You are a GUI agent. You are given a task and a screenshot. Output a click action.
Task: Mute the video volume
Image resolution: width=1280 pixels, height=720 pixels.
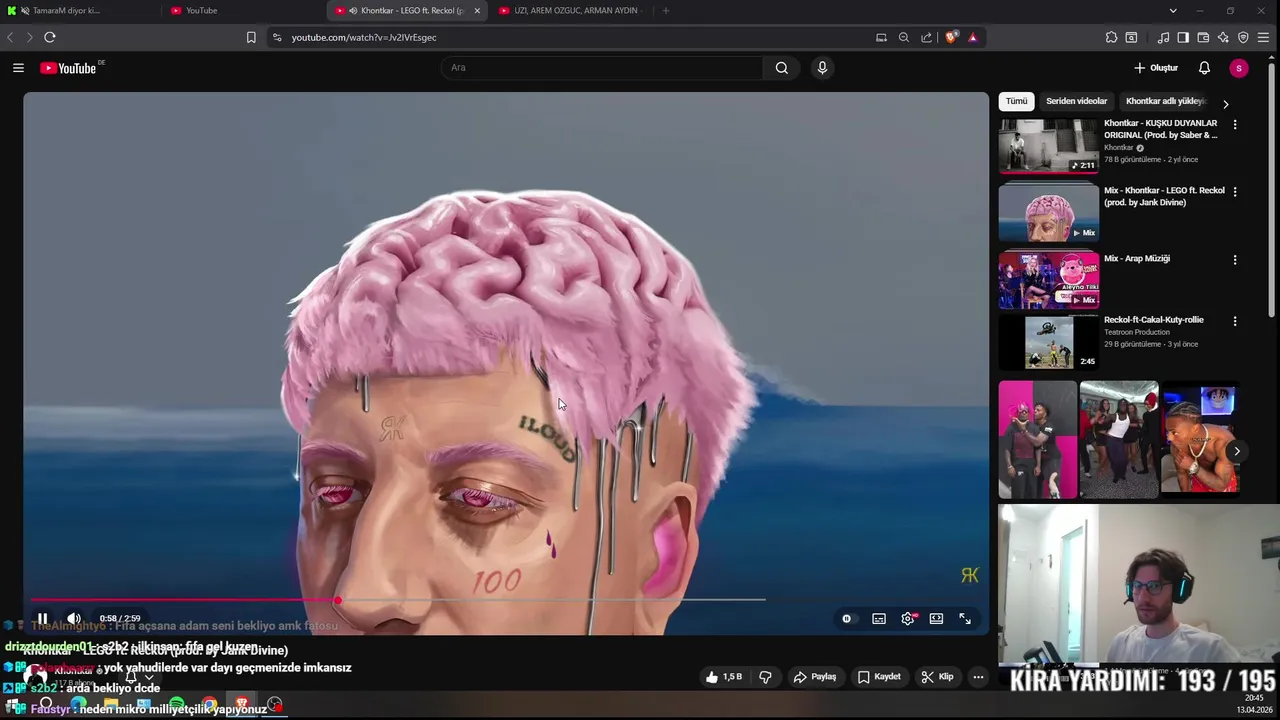tap(73, 618)
